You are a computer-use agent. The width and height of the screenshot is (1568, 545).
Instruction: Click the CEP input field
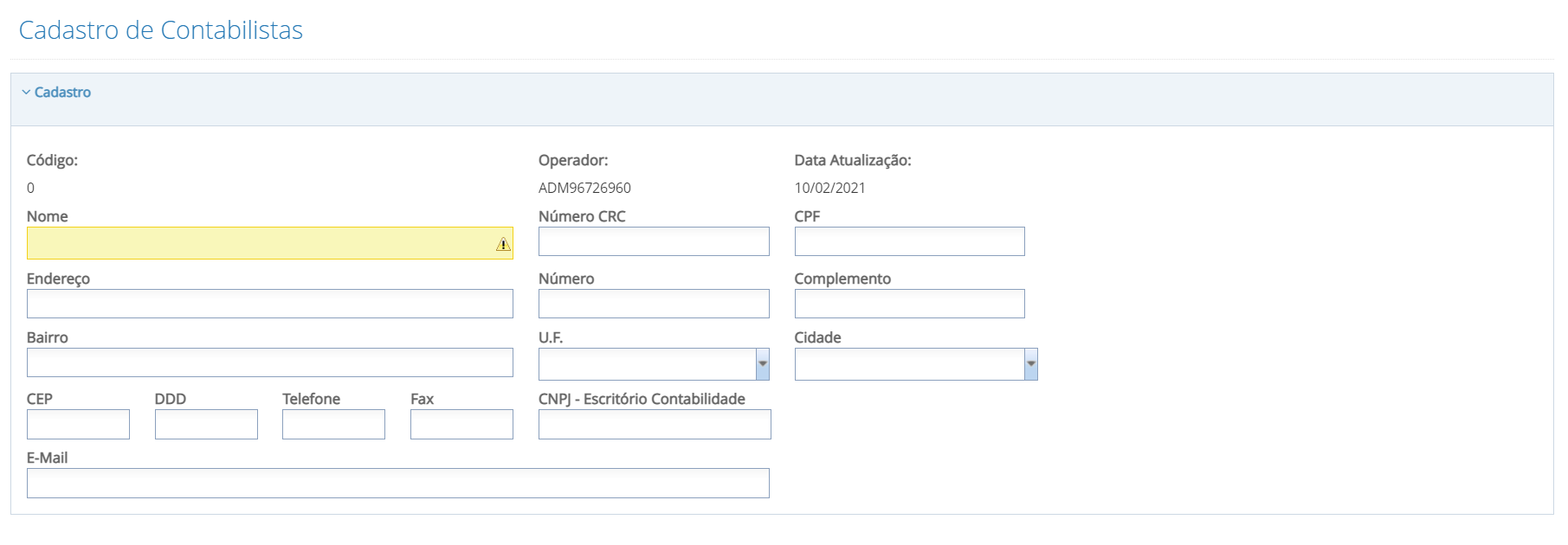coord(78,425)
